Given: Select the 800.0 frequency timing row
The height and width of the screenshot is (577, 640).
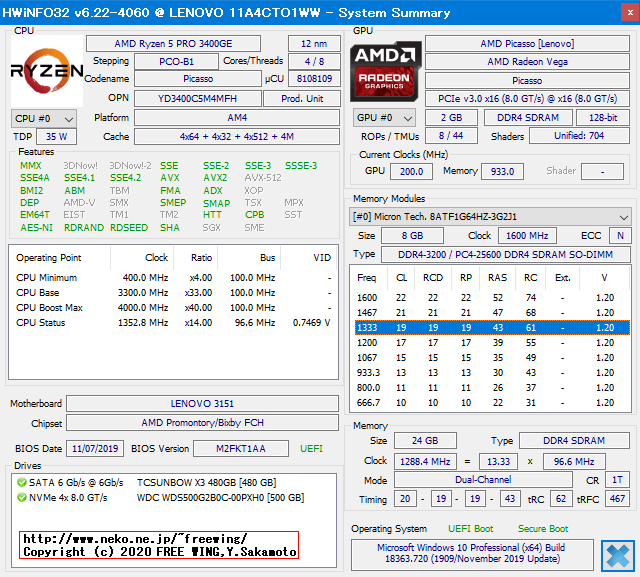Looking at the screenshot, I should pos(492,388).
